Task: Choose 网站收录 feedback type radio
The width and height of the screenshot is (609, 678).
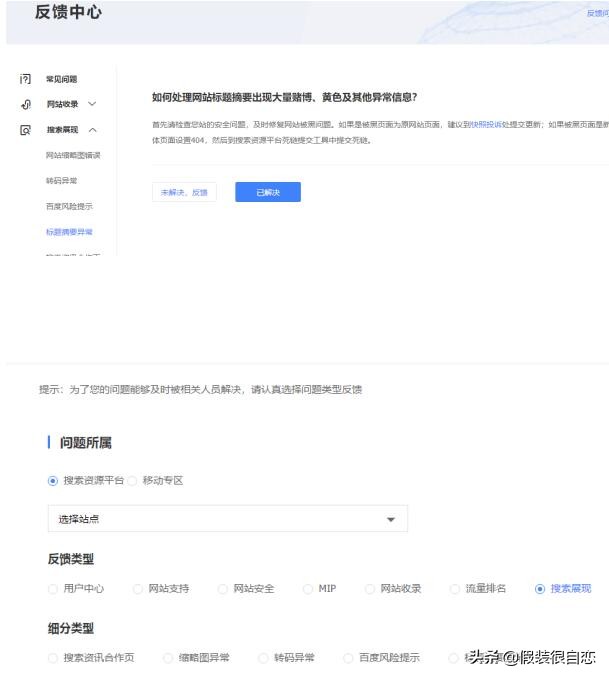Action: click(x=370, y=589)
